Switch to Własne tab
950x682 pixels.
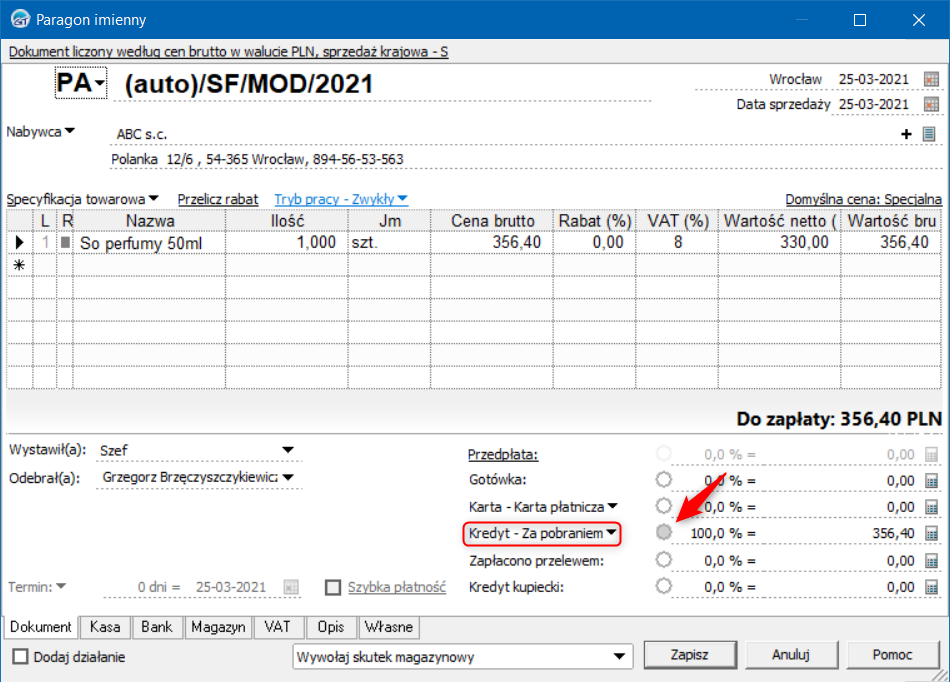[388, 627]
